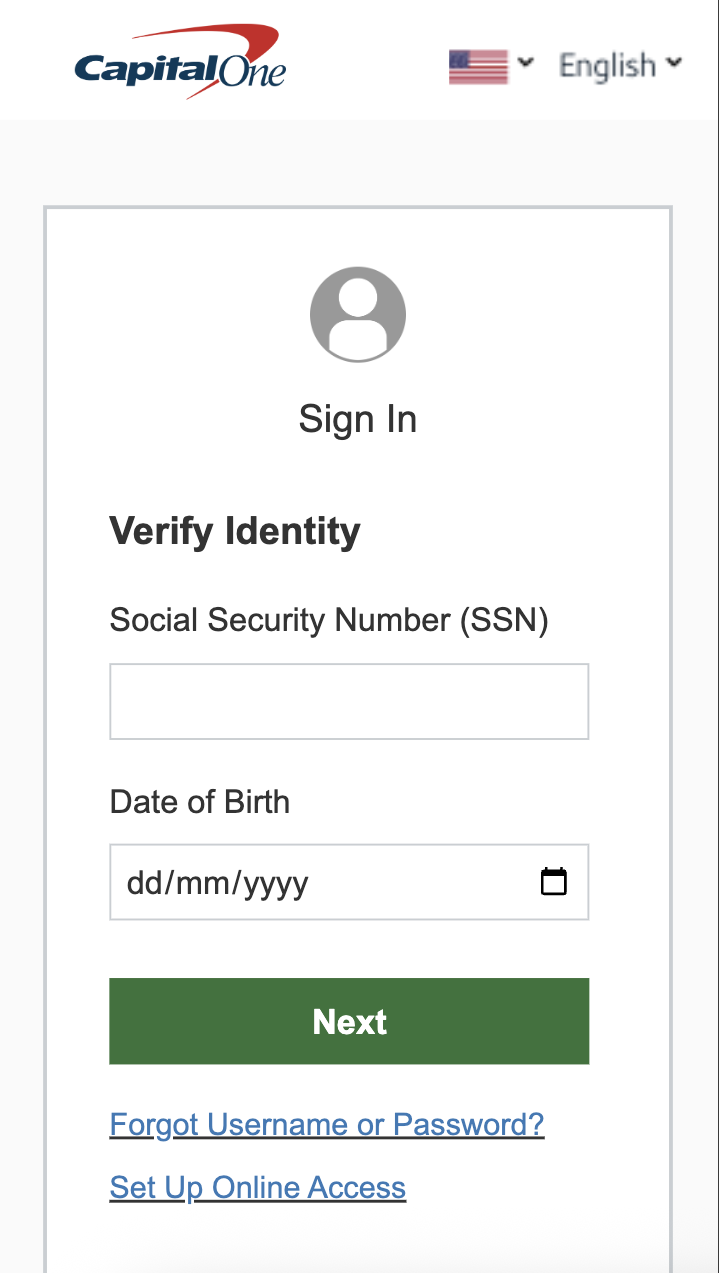
Task: Focus the Social Security Number field
Action: point(349,701)
